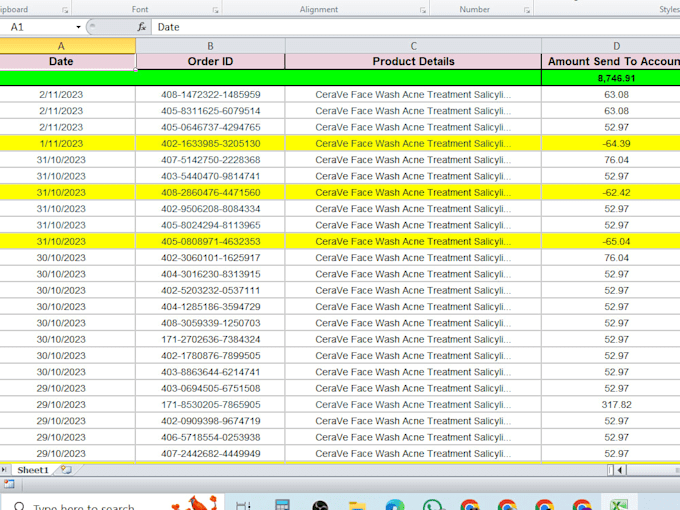This screenshot has width=680, height=510.
Task: Select highlighted order ID 402-1633985-3205130
Action: tap(210, 144)
